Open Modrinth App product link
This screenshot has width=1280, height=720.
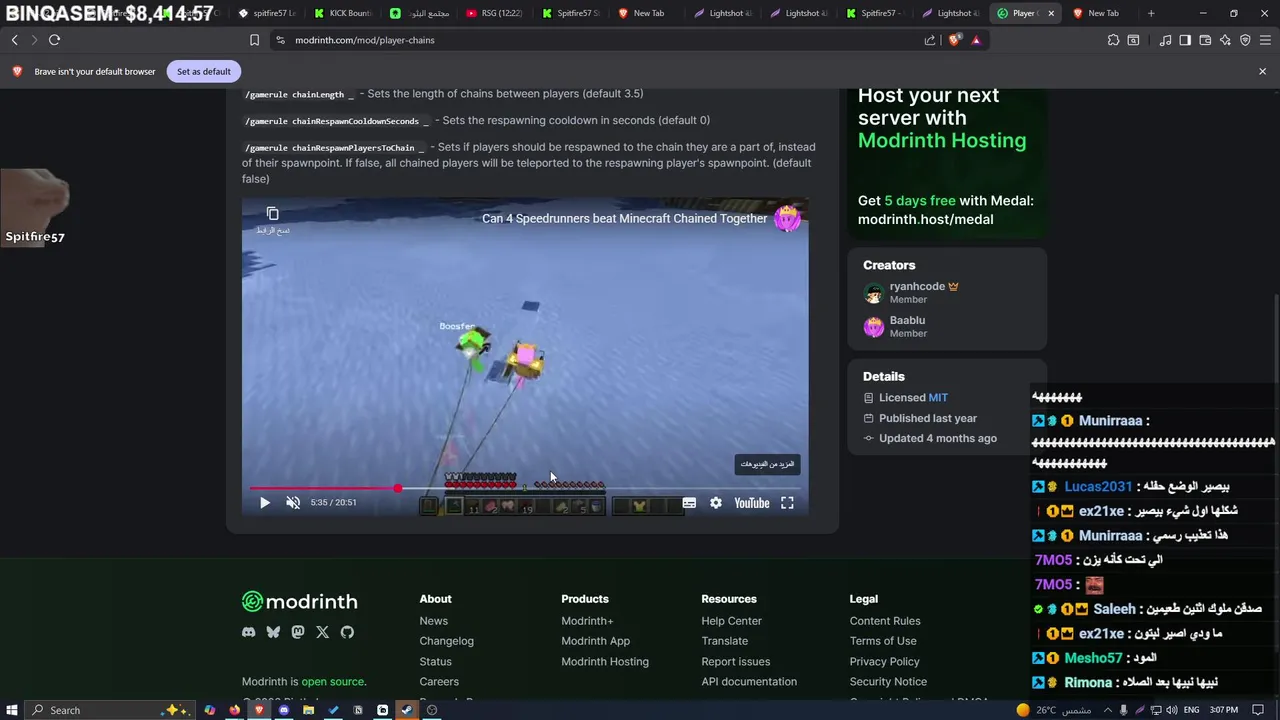click(x=595, y=641)
